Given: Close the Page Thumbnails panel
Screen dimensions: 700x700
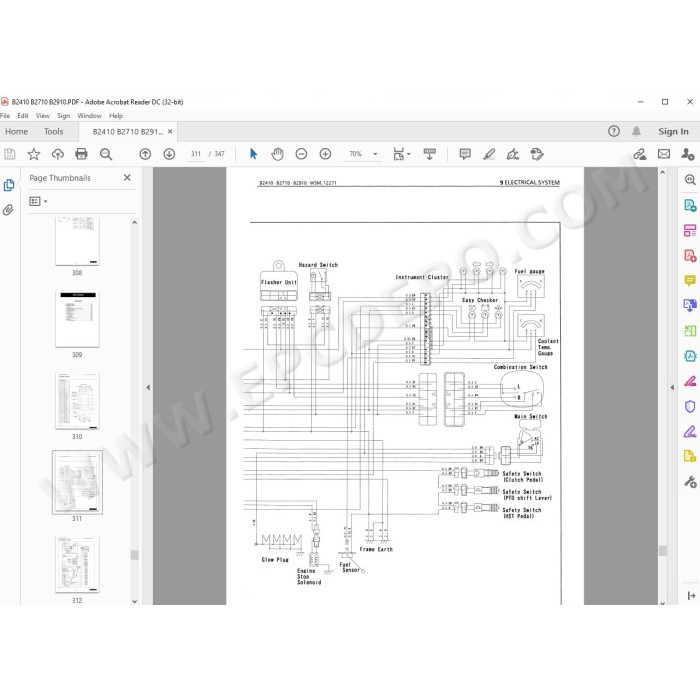Looking at the screenshot, I should [x=127, y=178].
